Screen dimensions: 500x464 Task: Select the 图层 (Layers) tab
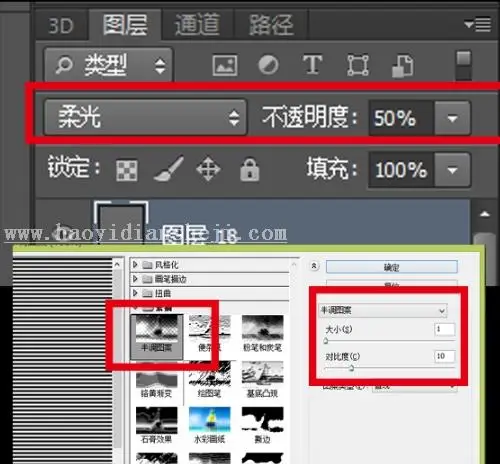tap(125, 25)
